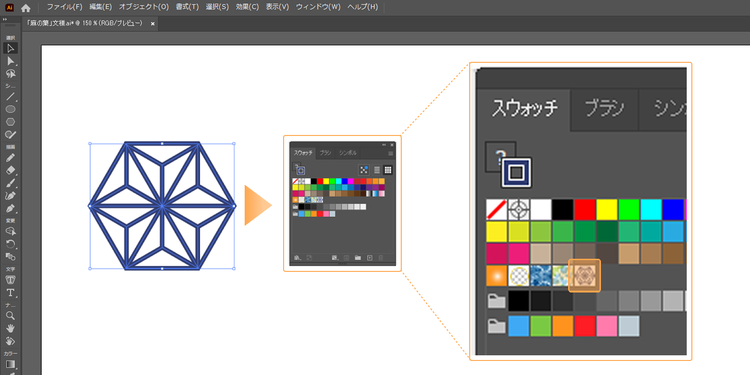The height and width of the screenshot is (375, 750).
Task: Click ブラシ tab in enlarged view
Action: coord(605,110)
